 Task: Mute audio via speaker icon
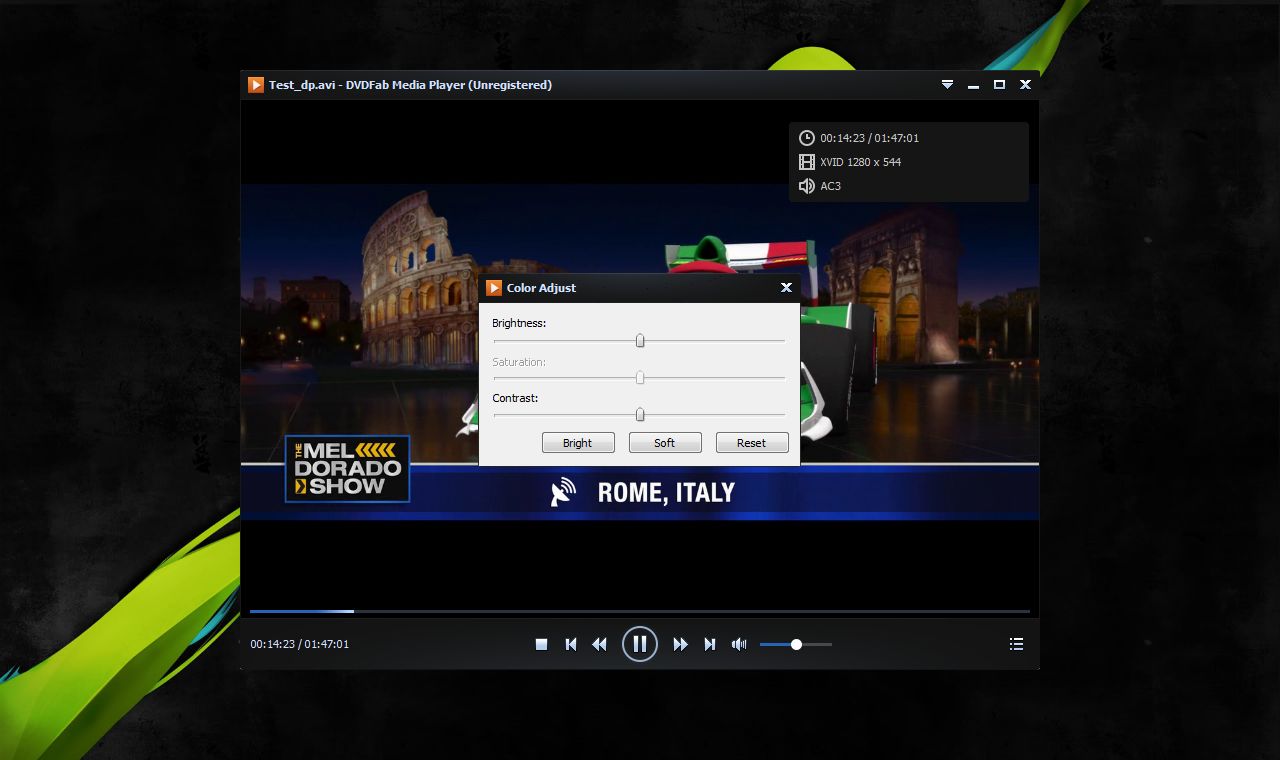pos(739,644)
